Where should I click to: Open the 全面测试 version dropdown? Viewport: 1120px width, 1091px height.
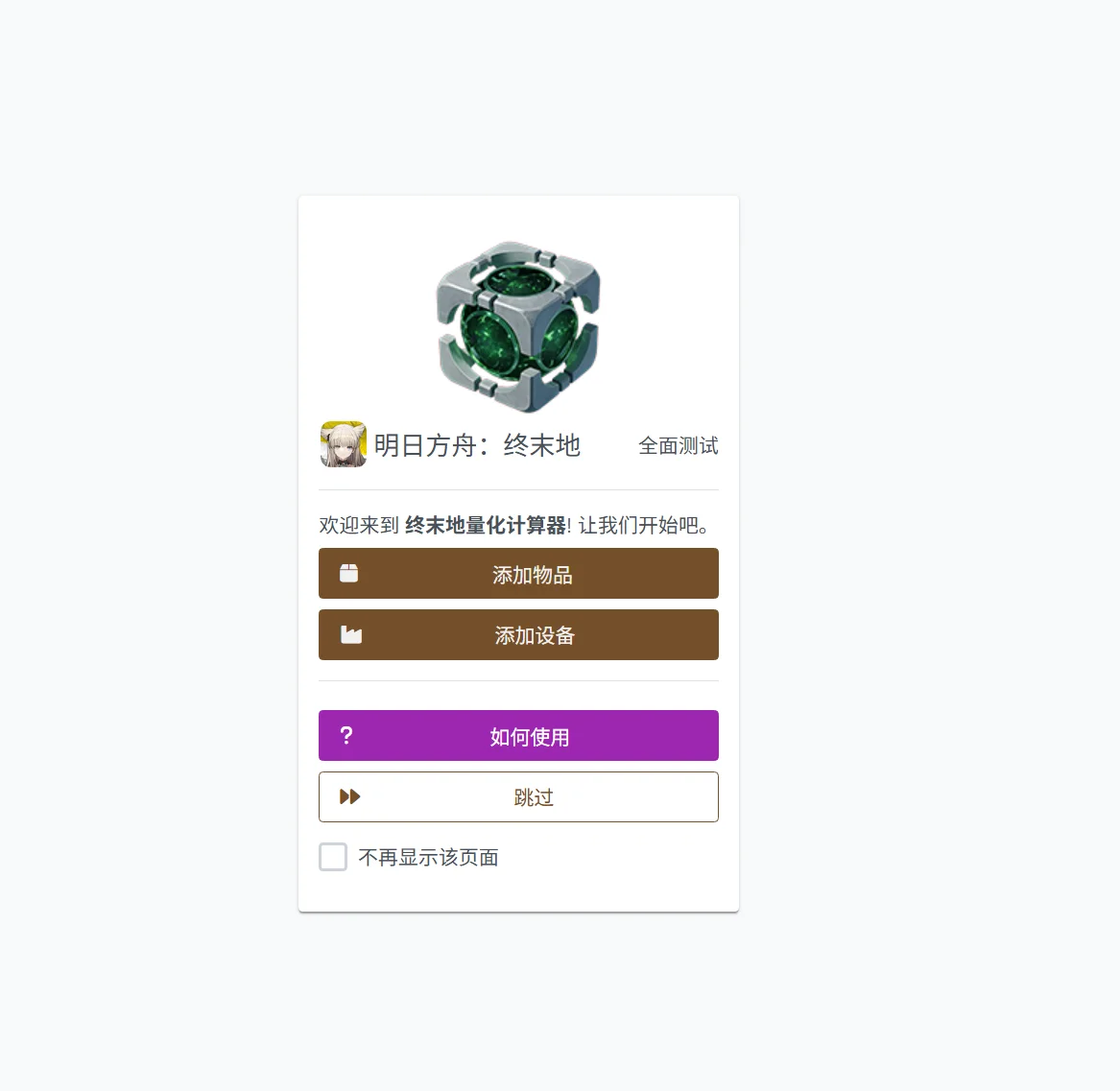tap(678, 445)
